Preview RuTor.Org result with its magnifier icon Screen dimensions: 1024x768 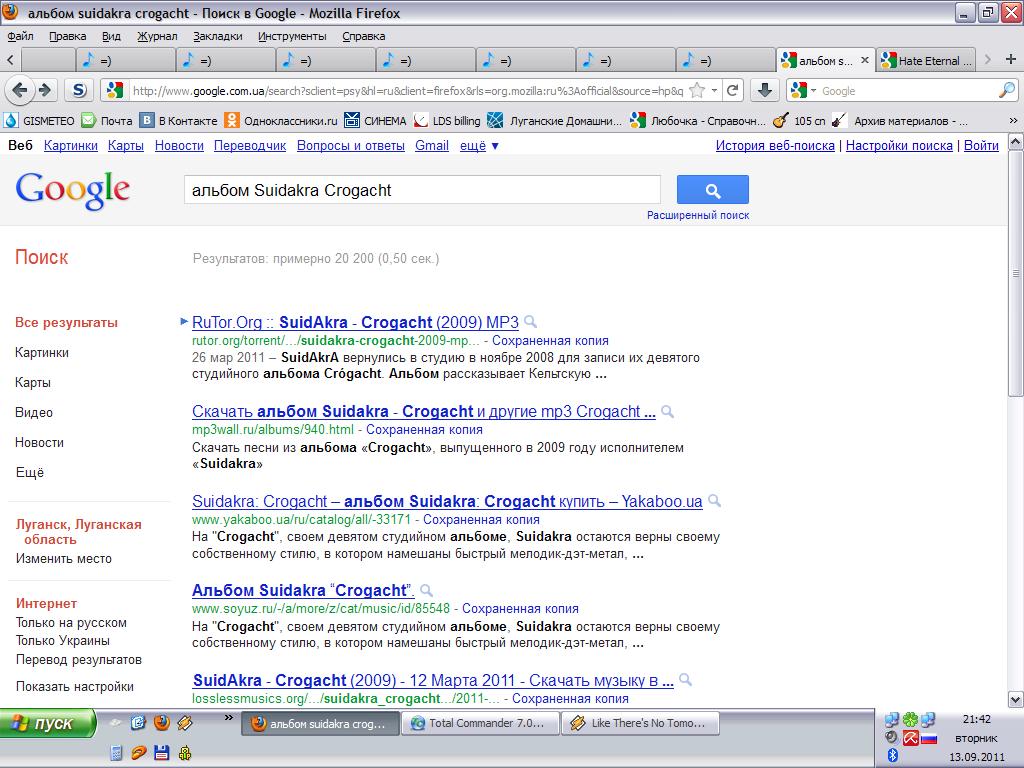pos(531,322)
